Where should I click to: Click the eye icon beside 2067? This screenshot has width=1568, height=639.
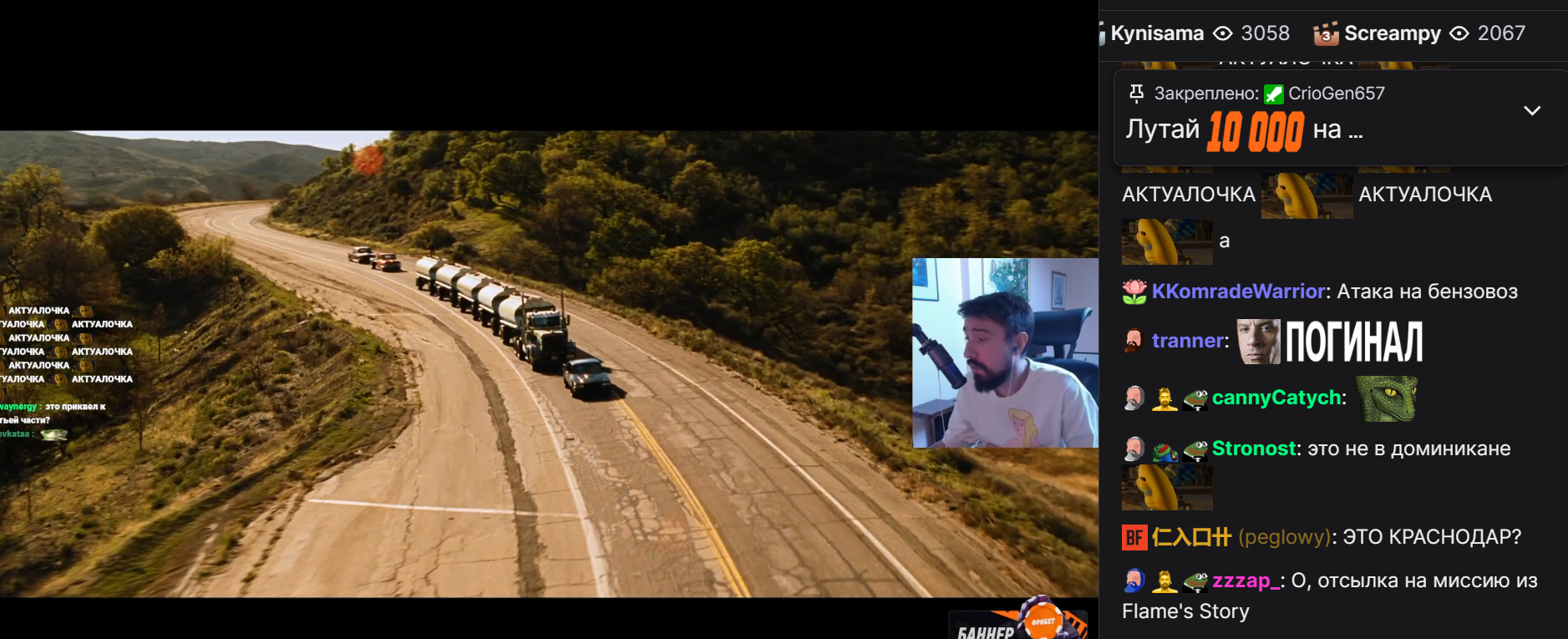1459,33
